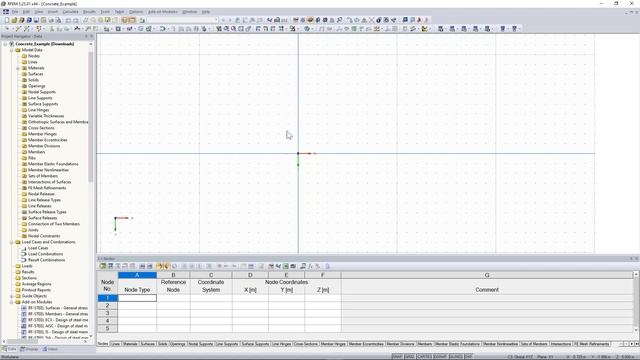Click the function fx icon in table toolbar
Image resolution: width=640 pixels, height=360 pixels.
(310, 266)
